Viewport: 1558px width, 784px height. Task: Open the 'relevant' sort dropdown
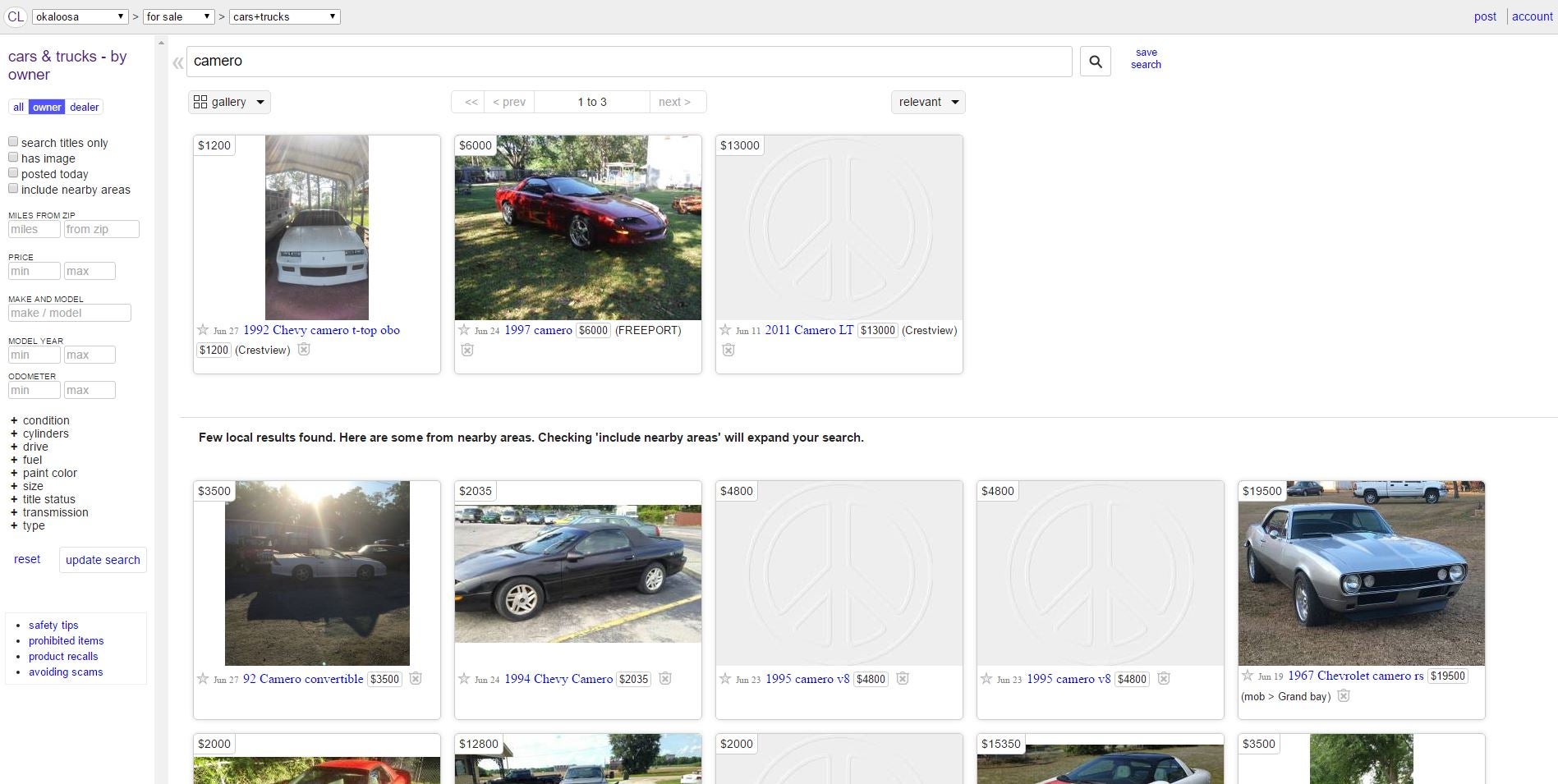coord(928,103)
